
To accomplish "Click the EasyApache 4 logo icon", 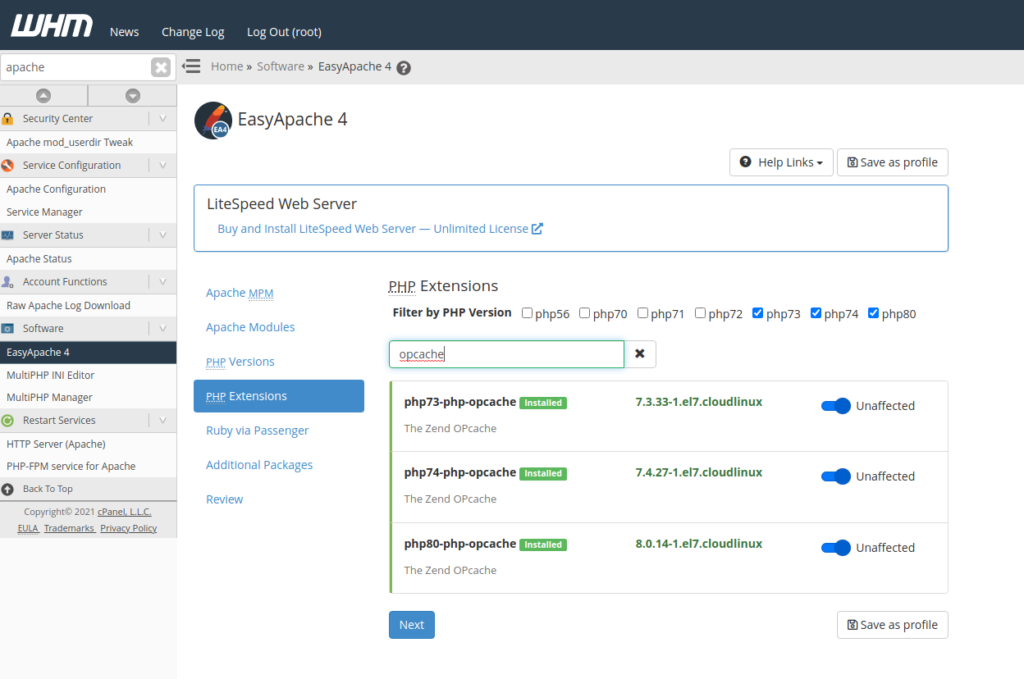I will pos(212,120).
